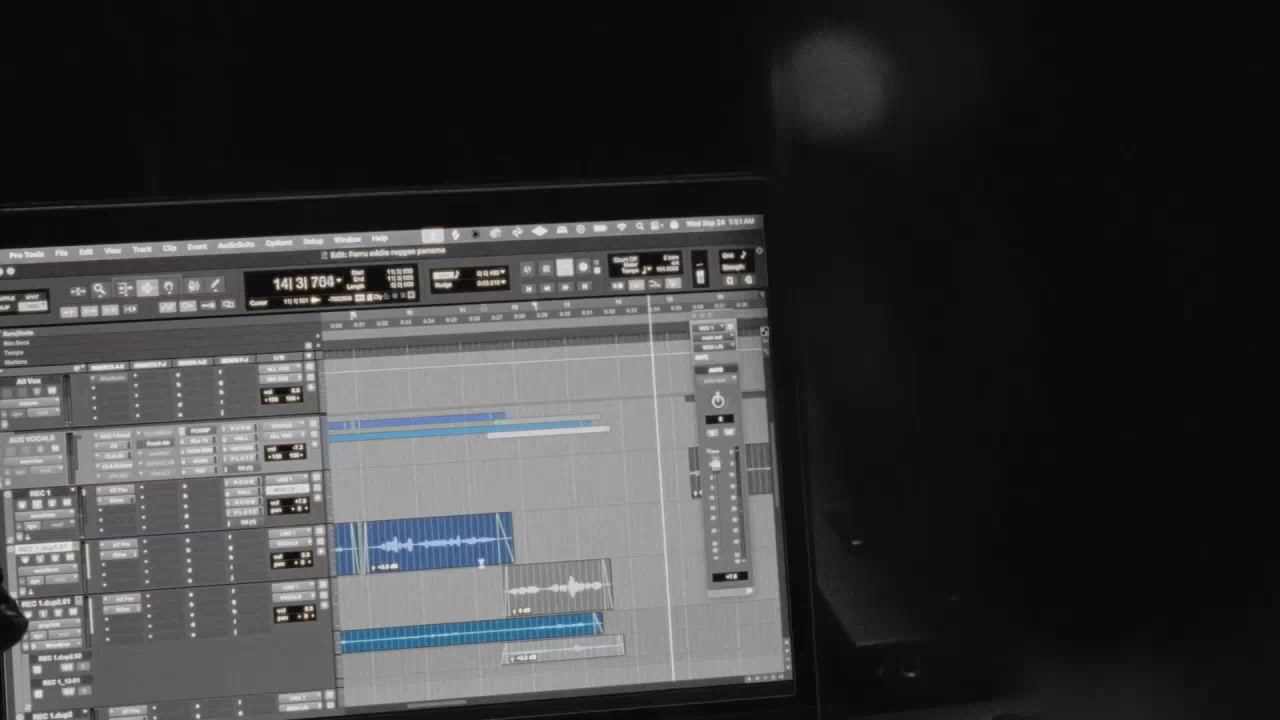The image size is (1280, 720).
Task: Choose the Selector tool
Action: (x=147, y=288)
